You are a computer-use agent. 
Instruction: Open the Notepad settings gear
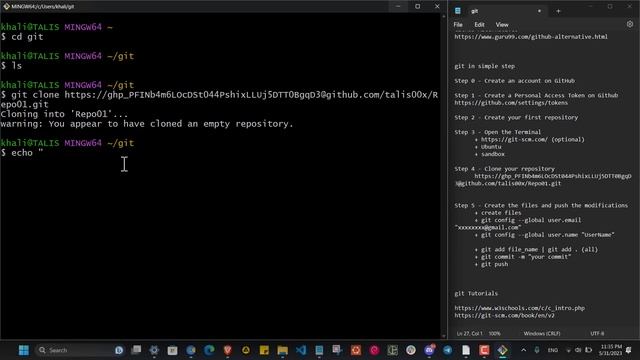pyautogui.click(x=630, y=24)
